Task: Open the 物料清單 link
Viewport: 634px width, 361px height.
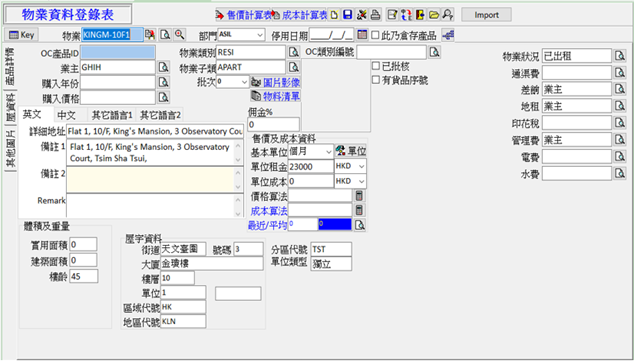Action: pos(276,96)
